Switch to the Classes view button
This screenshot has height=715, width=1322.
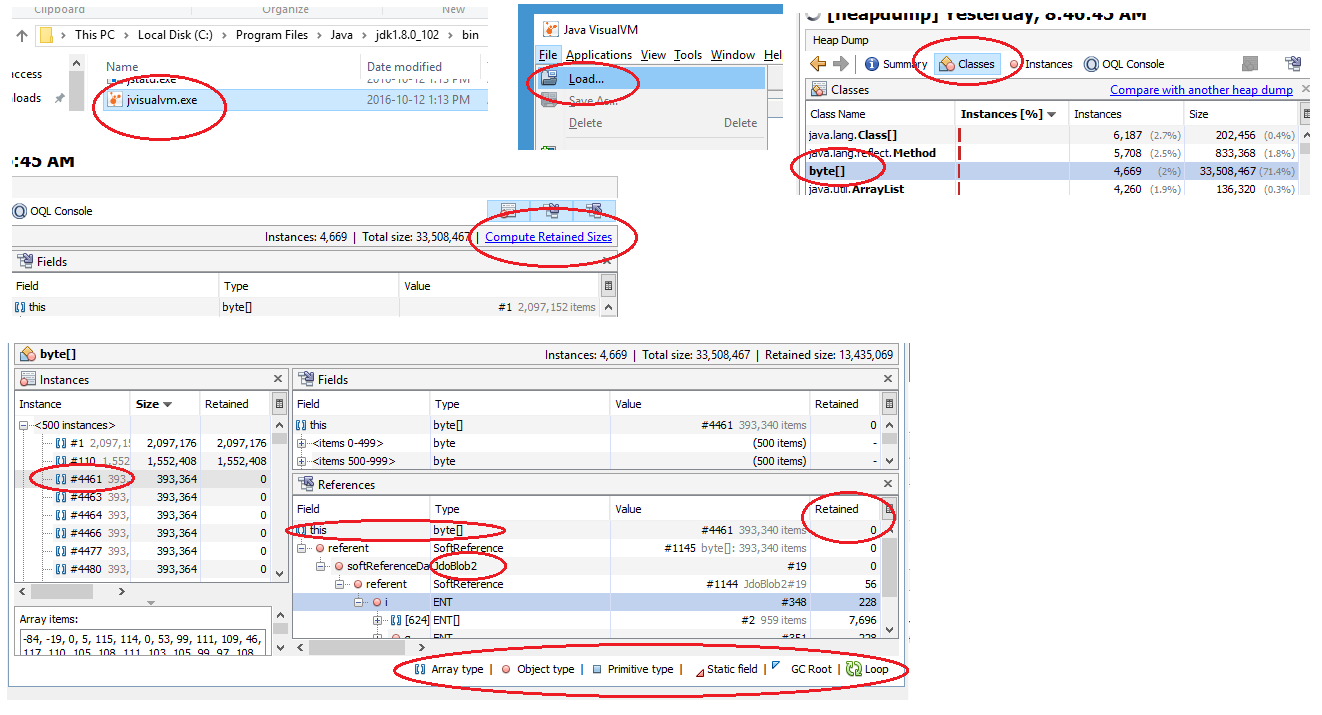coord(966,64)
